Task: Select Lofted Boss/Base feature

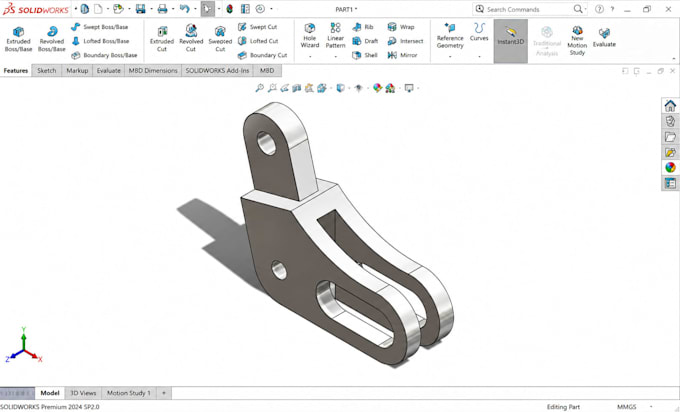Action: (x=100, y=41)
